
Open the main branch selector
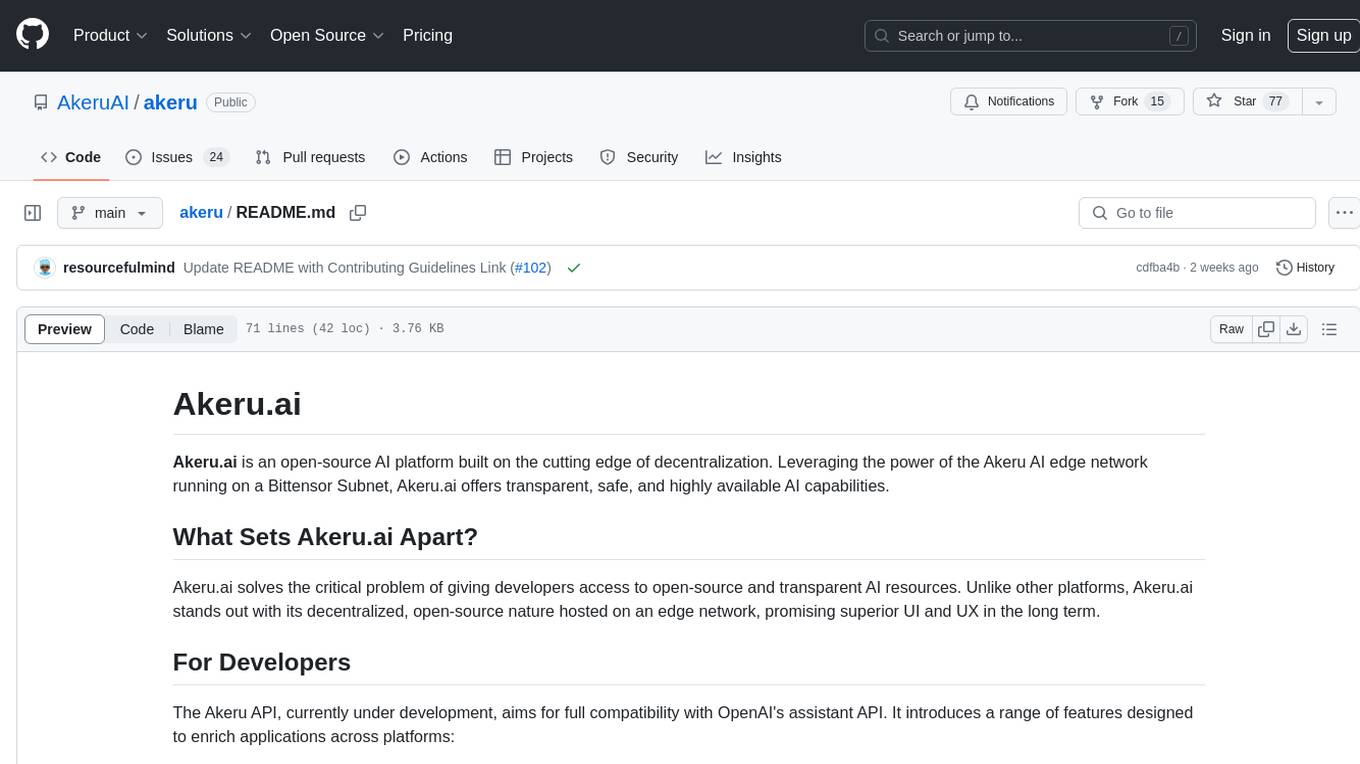(109, 213)
